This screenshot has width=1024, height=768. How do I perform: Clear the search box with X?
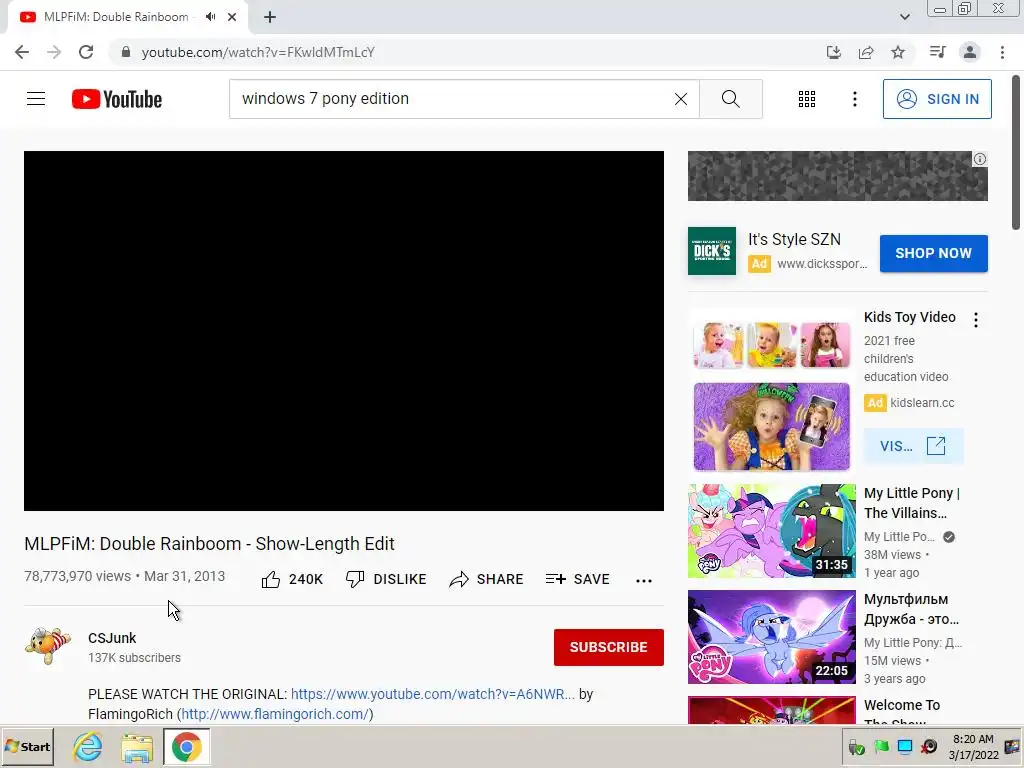[x=680, y=99]
